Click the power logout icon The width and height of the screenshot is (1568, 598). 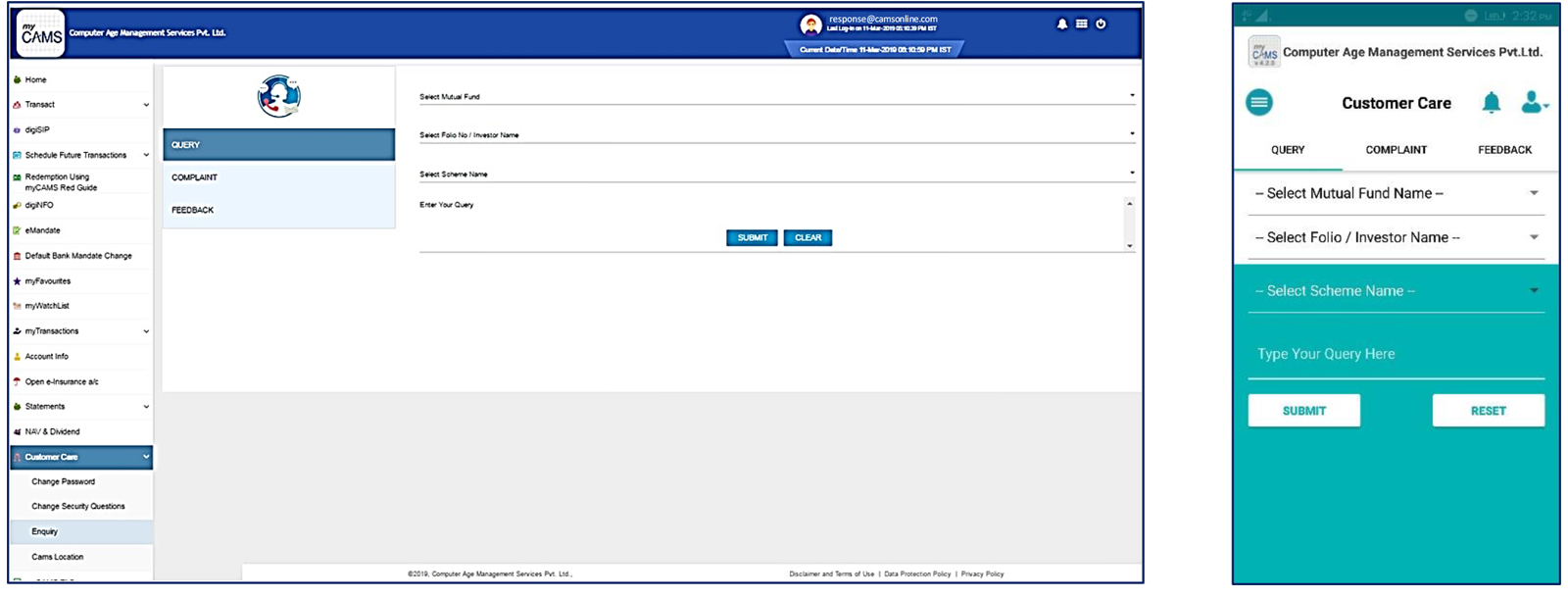1101,25
